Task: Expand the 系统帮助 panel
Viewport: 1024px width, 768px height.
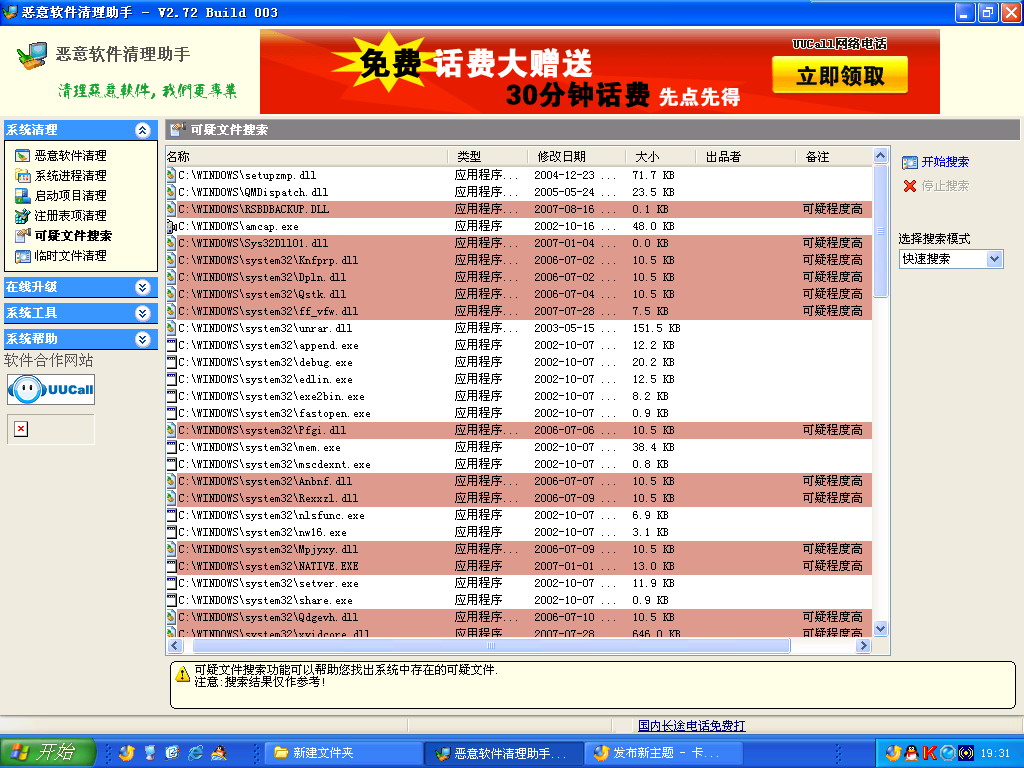Action: coord(142,339)
